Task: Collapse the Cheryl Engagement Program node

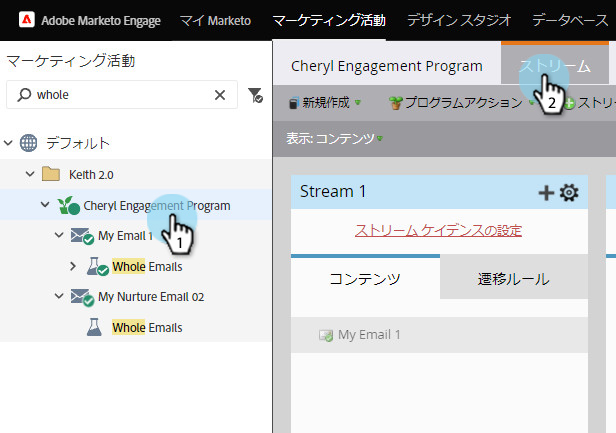Action: pos(45,205)
